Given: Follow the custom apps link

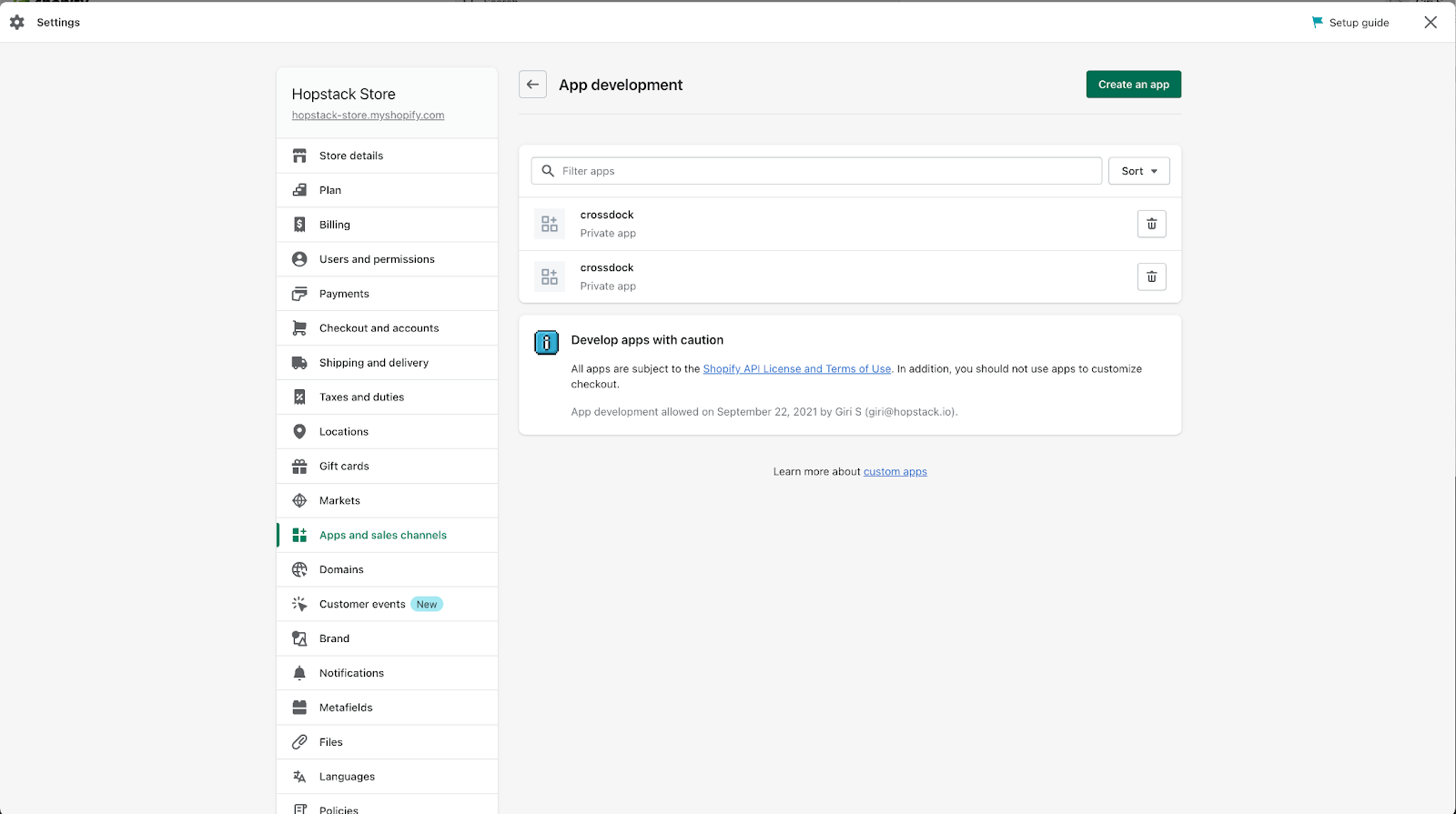Looking at the screenshot, I should [x=895, y=472].
